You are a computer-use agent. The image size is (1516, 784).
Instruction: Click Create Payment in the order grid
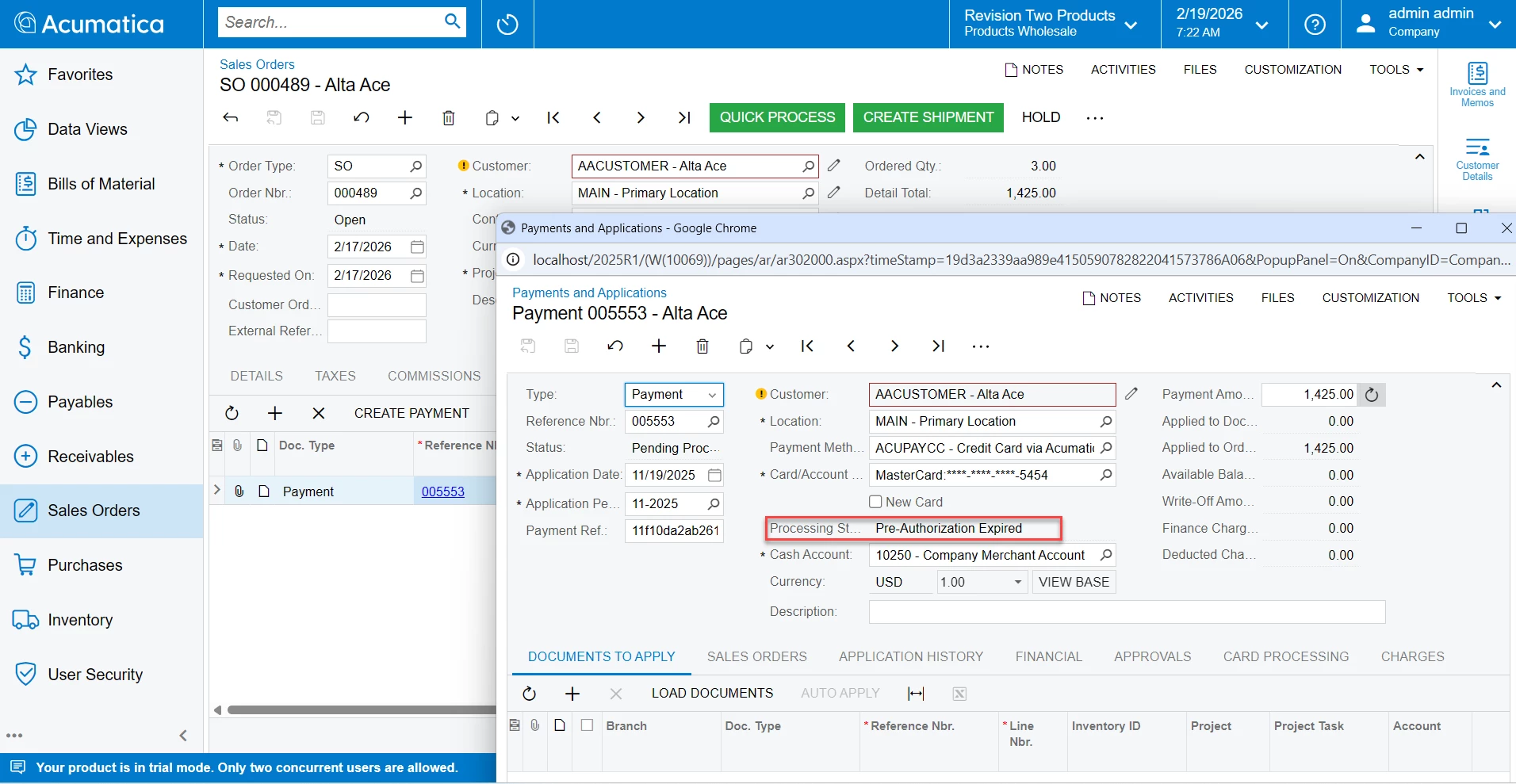[412, 413]
